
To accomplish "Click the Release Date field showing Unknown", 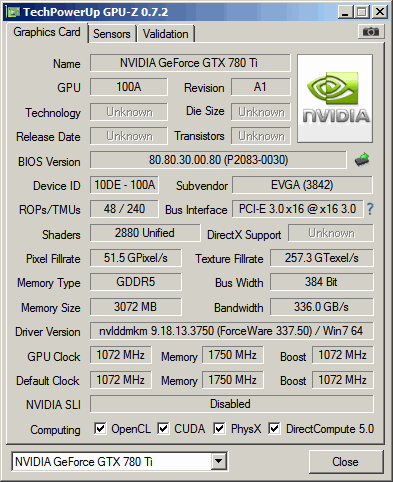I will 129,136.
